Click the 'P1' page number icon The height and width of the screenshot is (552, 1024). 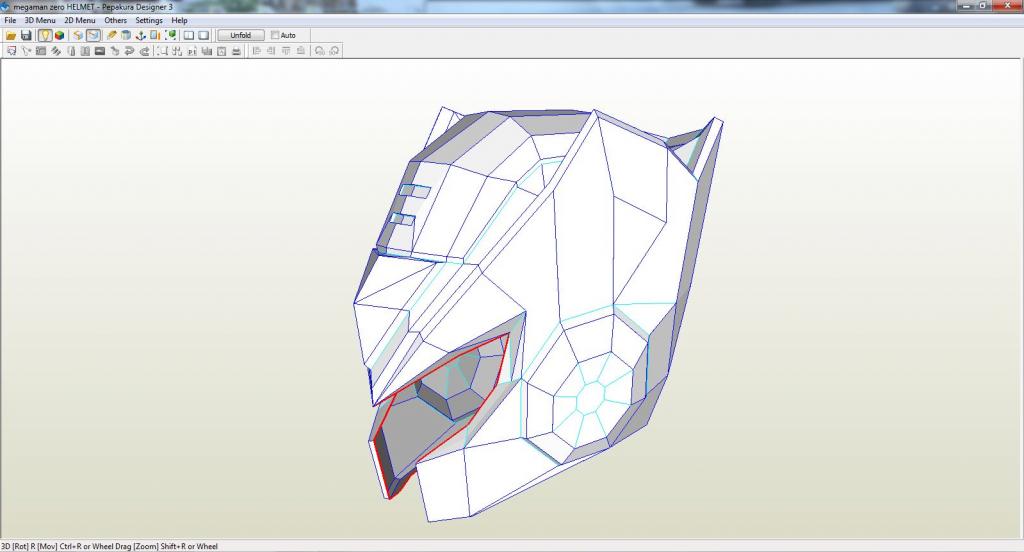tap(192, 51)
